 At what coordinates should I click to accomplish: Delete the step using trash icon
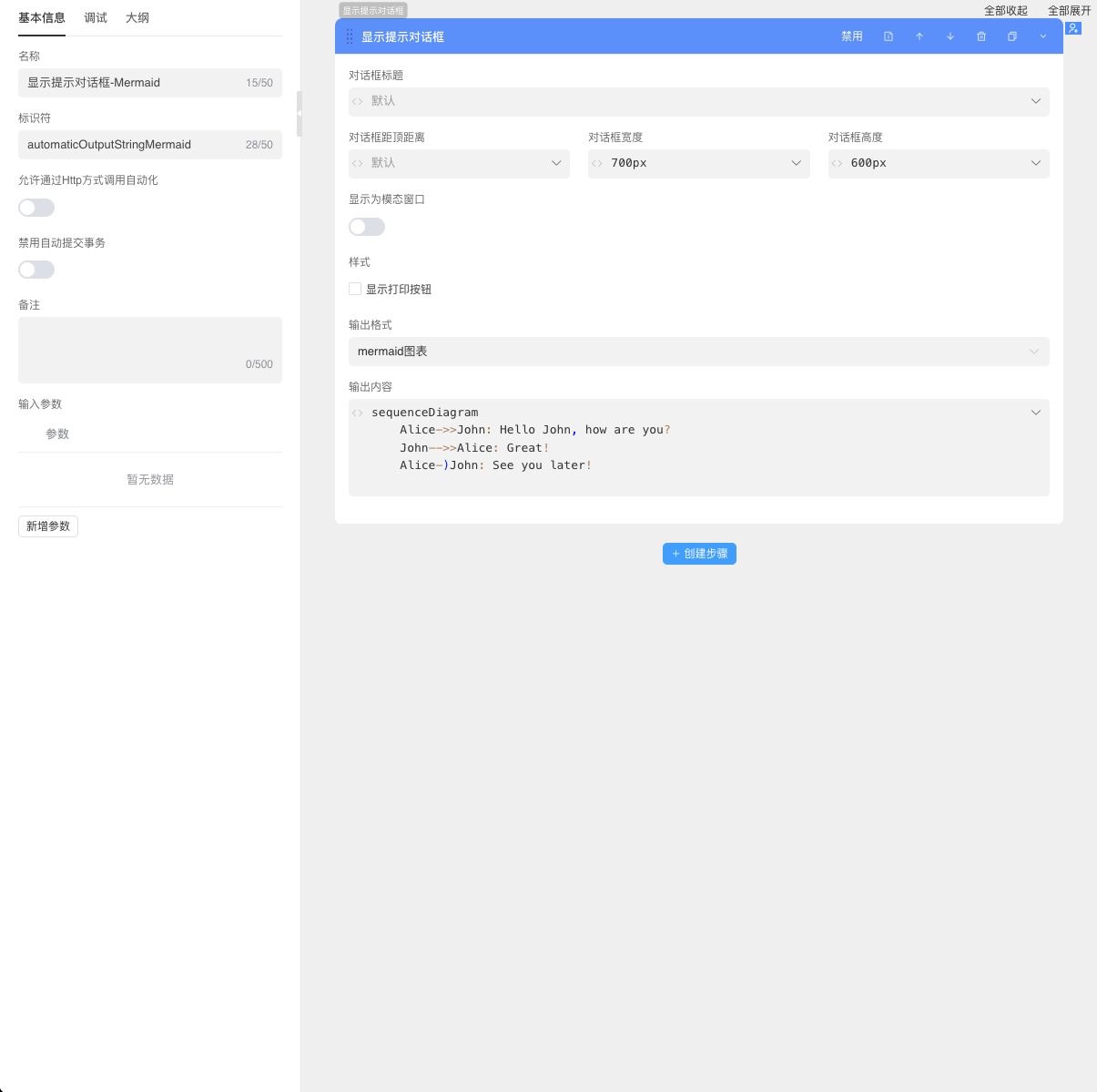coord(981,36)
